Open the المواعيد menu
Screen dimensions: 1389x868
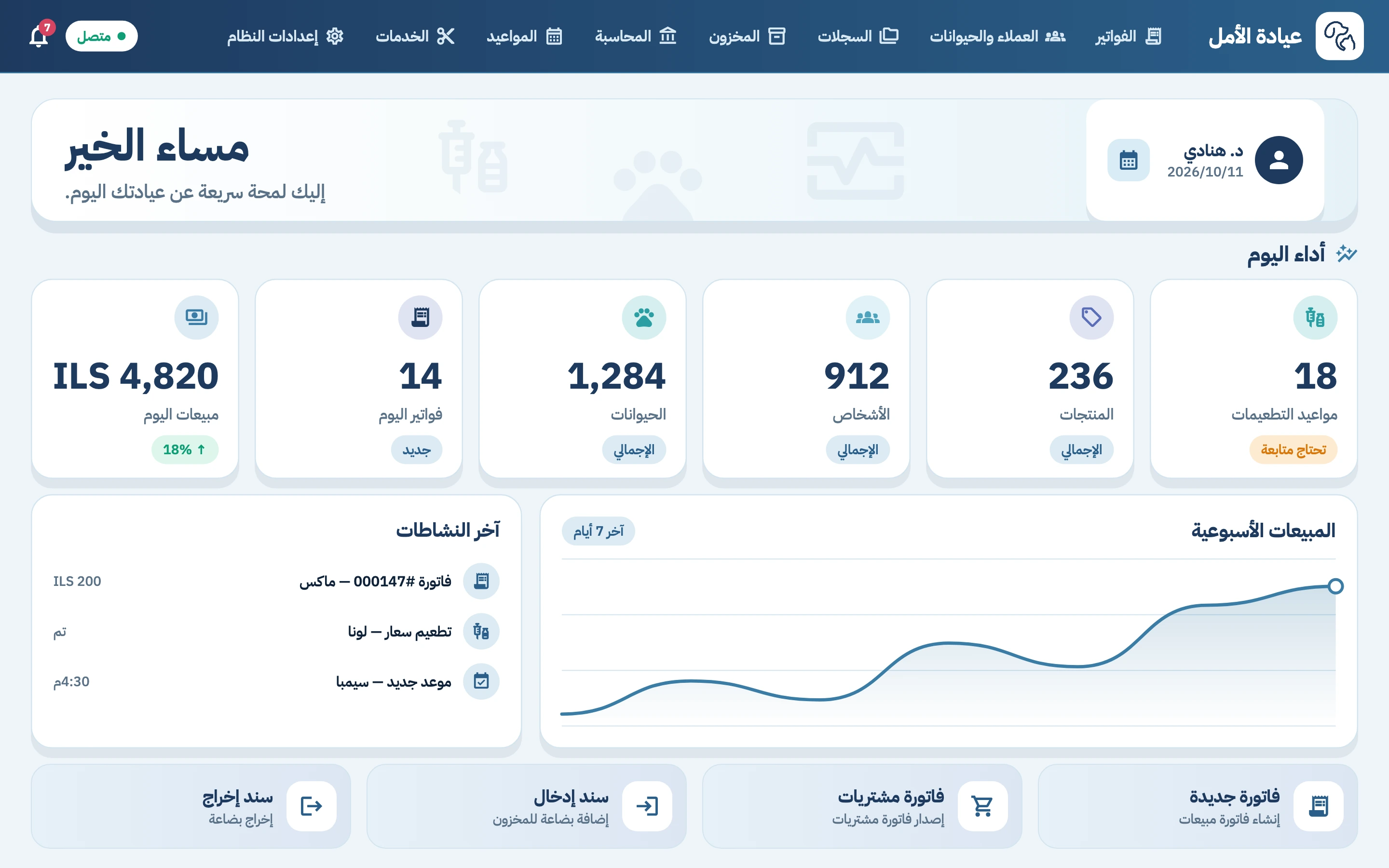pyautogui.click(x=524, y=36)
